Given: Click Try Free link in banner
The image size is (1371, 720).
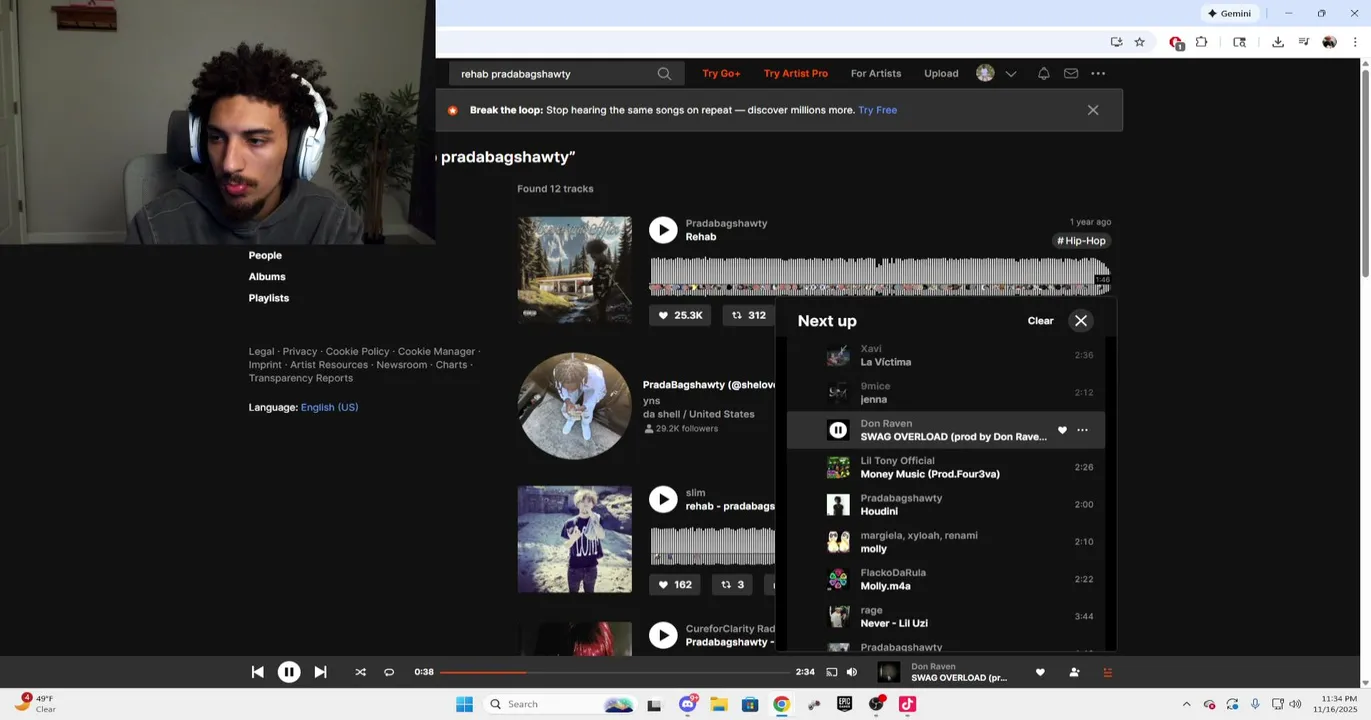Looking at the screenshot, I should click(877, 110).
